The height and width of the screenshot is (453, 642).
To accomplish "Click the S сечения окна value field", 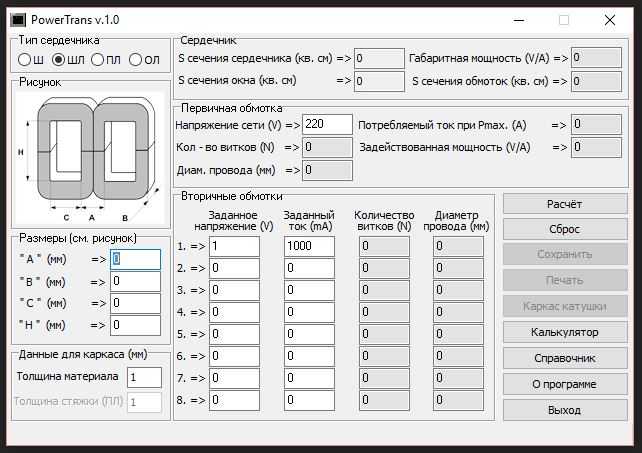I will pos(379,81).
